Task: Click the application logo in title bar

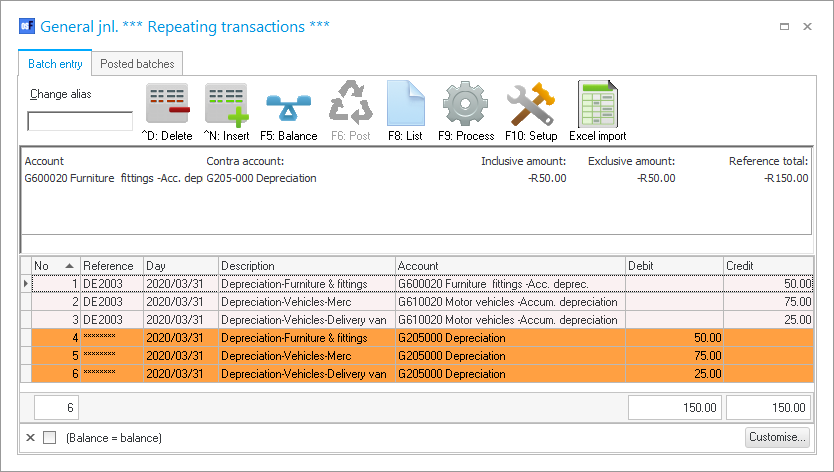Action: [27, 25]
